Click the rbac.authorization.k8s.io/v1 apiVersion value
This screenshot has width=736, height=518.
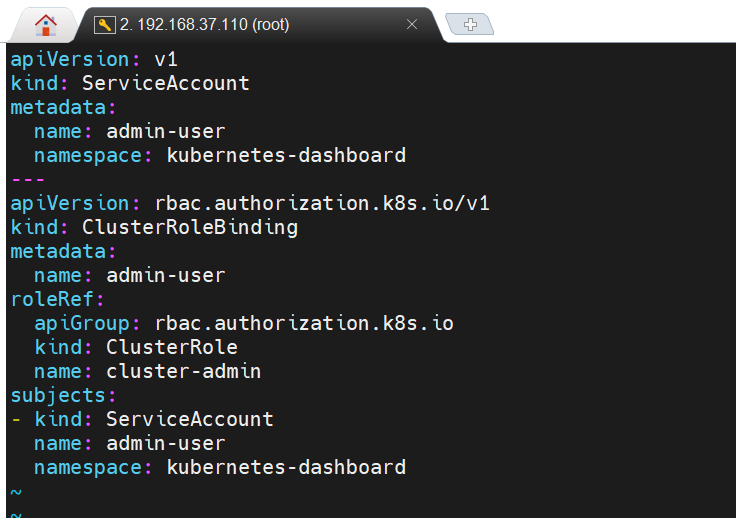pyautogui.click(x=322, y=204)
